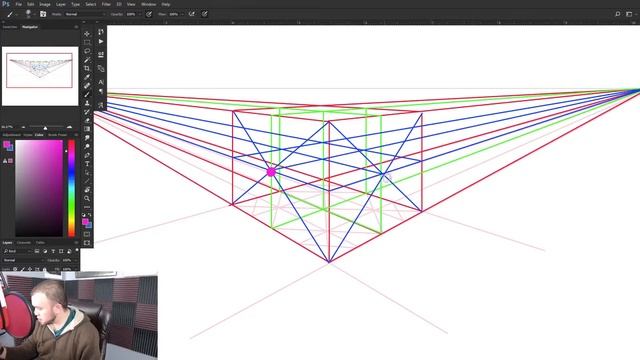
Task: Swap foreground and background colors
Action: (x=90, y=215)
